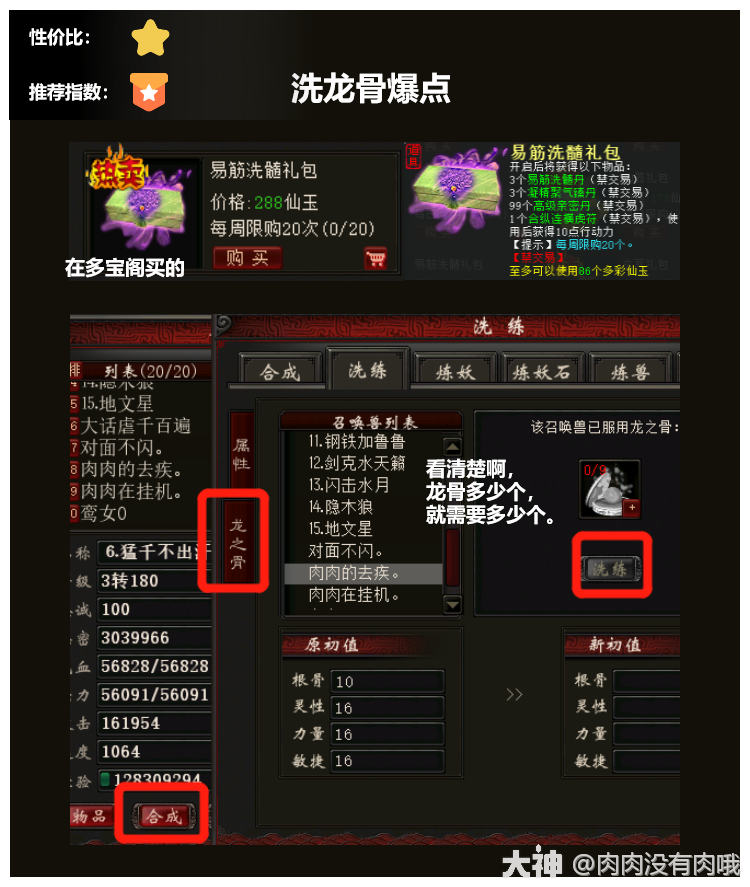Viewport: 750px width, 887px height.
Task: Click the orange shield recommendation badge
Action: click(149, 92)
